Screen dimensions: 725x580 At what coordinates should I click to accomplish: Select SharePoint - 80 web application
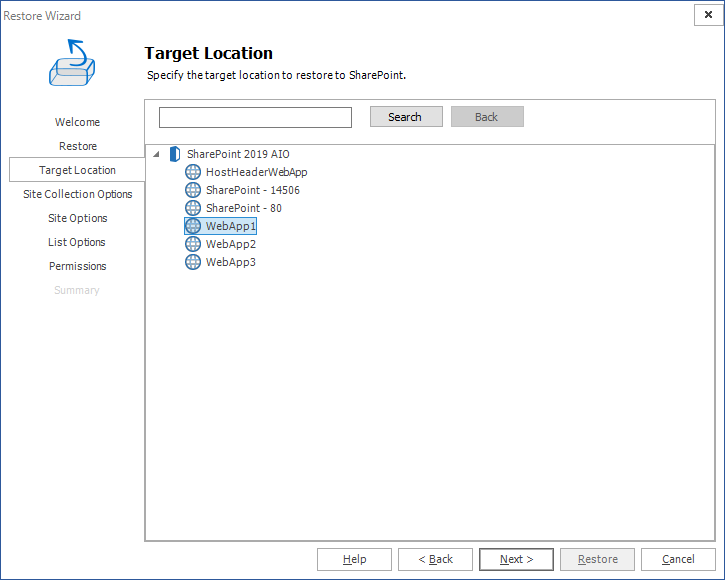click(244, 208)
